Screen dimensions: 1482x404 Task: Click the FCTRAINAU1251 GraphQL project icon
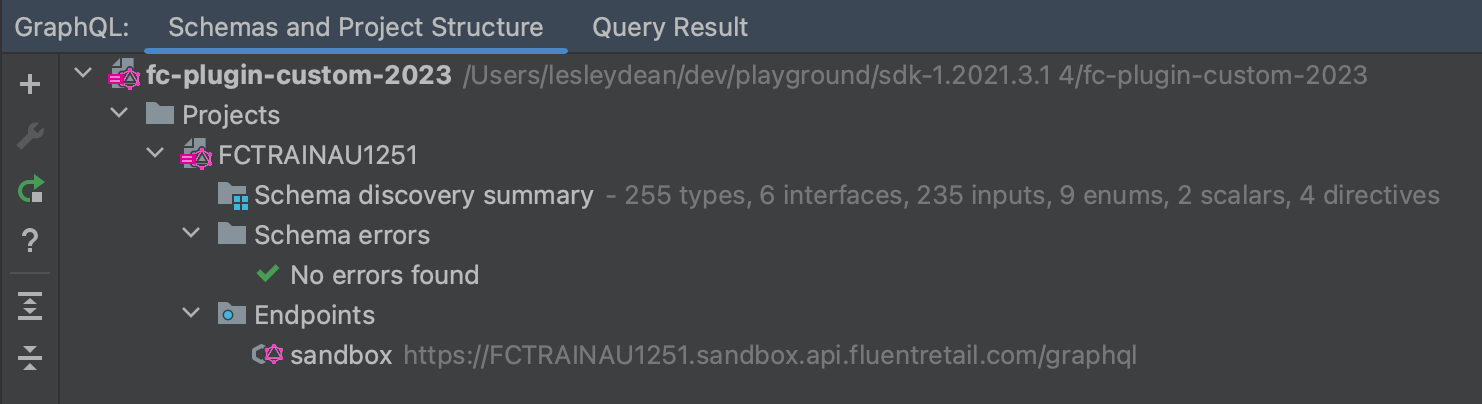click(196, 156)
